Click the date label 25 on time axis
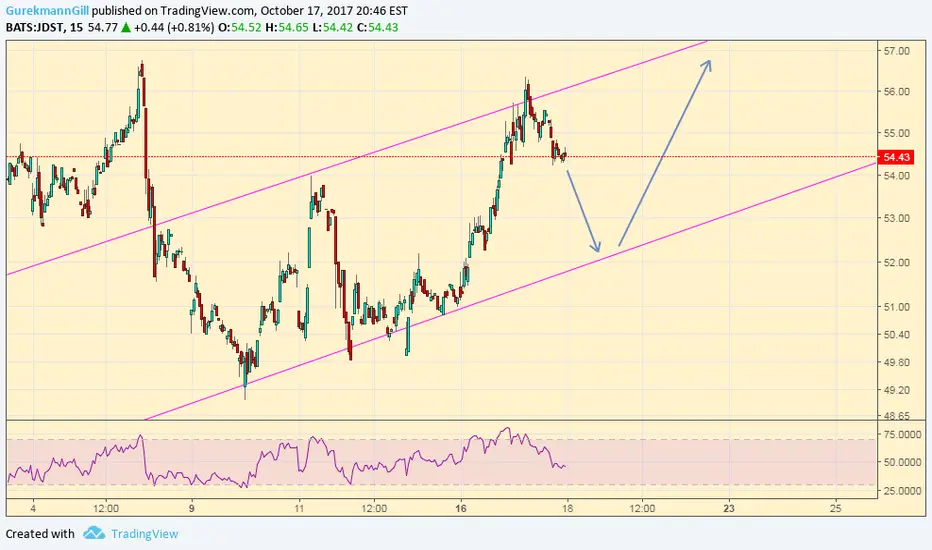Screen dimensions: 932x550 (x=836, y=508)
